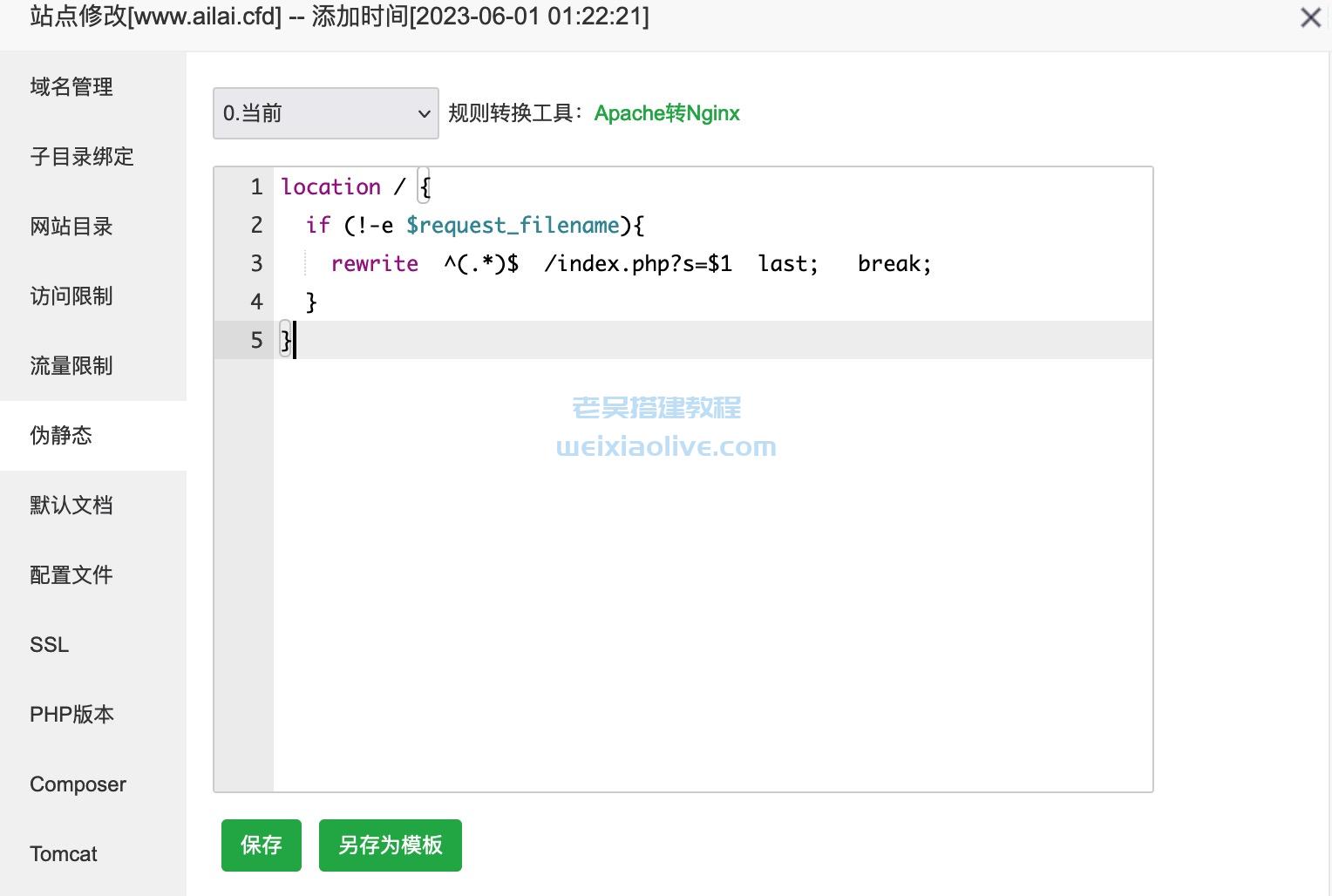The width and height of the screenshot is (1332, 896).
Task: Select the PHP版本 tab
Action: tap(71, 715)
